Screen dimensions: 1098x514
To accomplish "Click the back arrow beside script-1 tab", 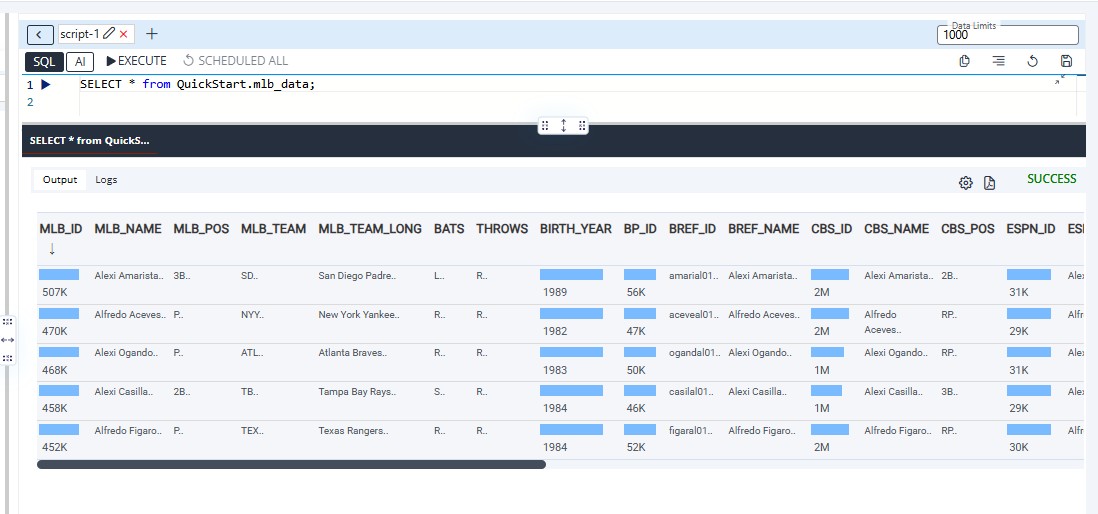I will (40, 34).
